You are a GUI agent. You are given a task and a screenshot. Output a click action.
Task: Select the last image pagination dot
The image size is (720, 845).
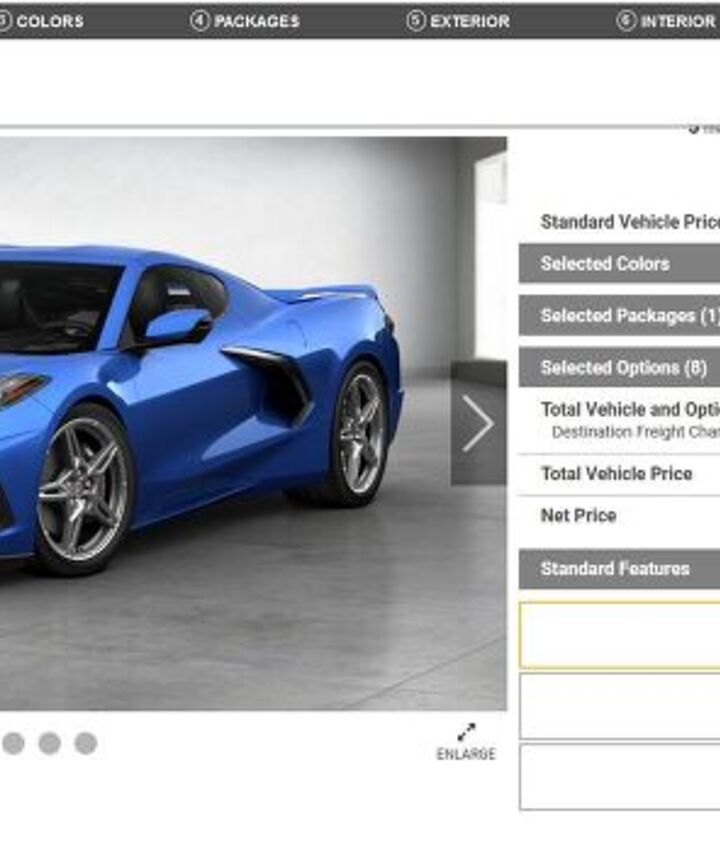(86, 743)
